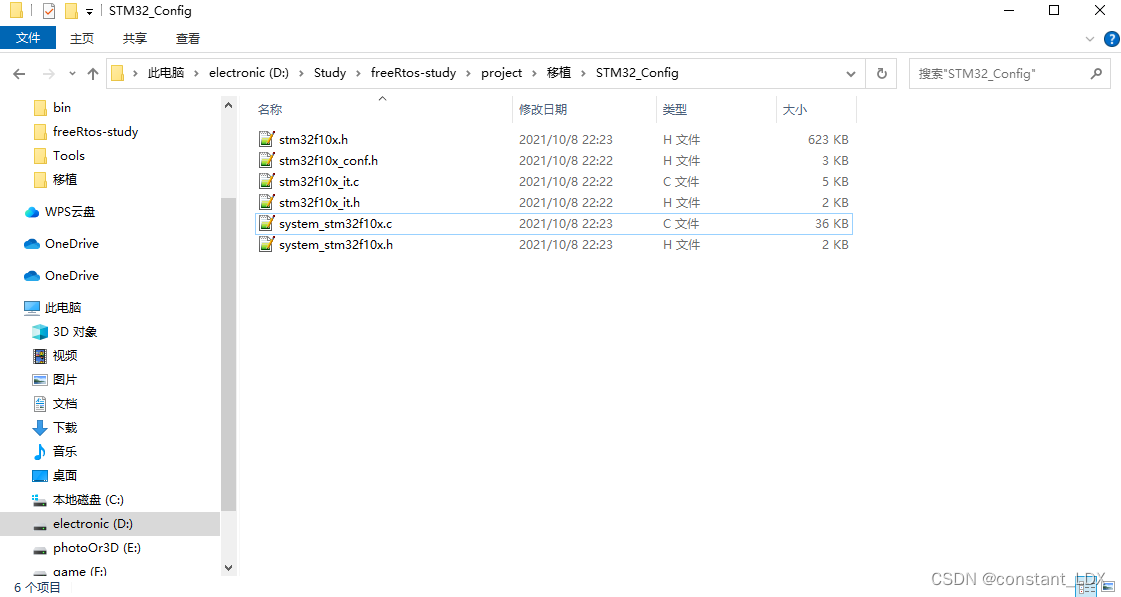
Task: Click freeRtos-study in the address breadcrumb
Action: 413,73
